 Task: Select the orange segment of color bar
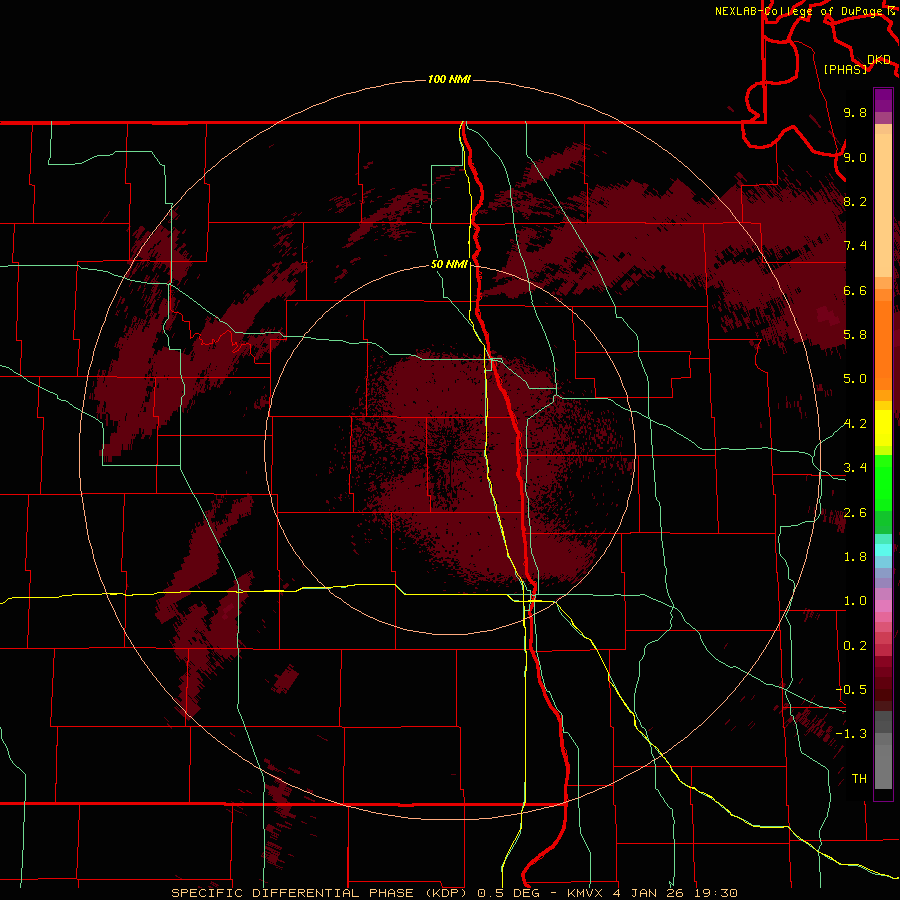click(x=883, y=344)
